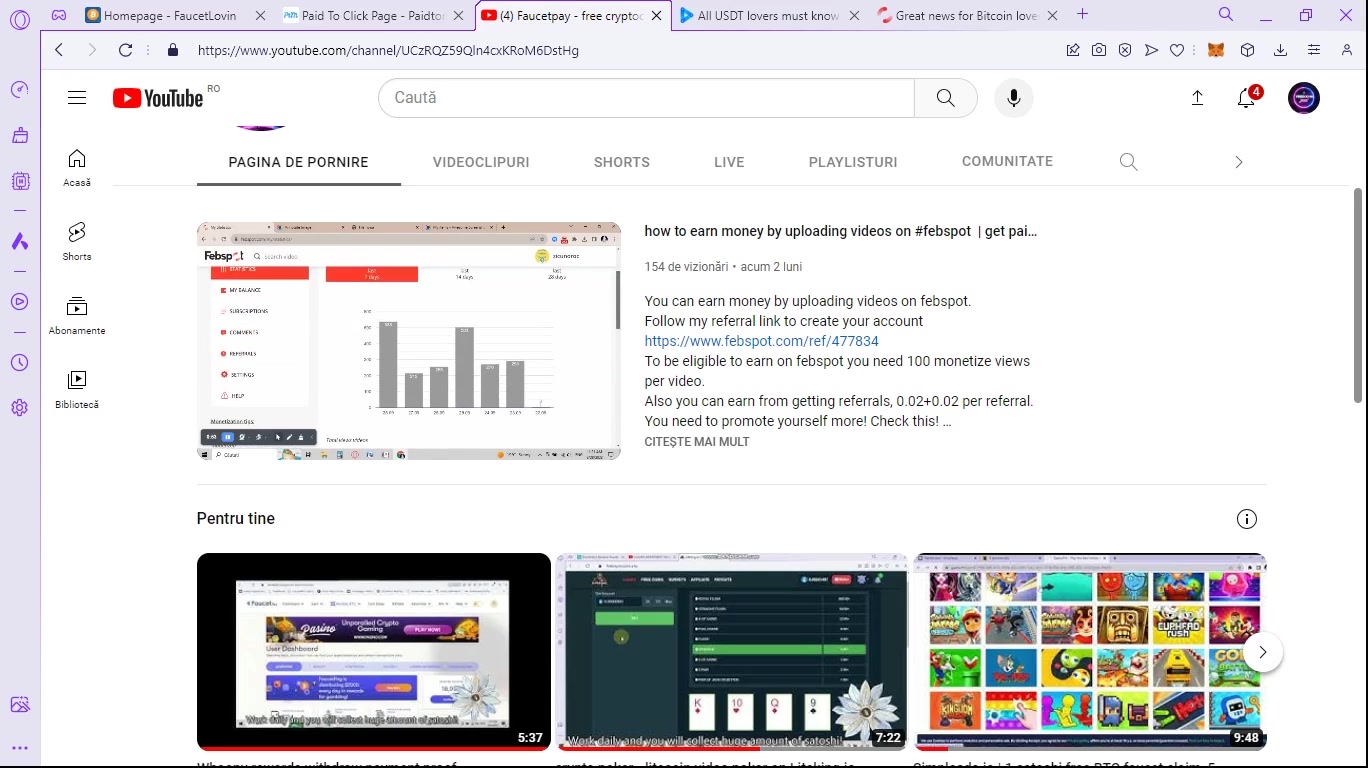Viewport: 1368px width, 768px height.
Task: Open Easy Setup sliders icon
Action: tap(1314, 50)
